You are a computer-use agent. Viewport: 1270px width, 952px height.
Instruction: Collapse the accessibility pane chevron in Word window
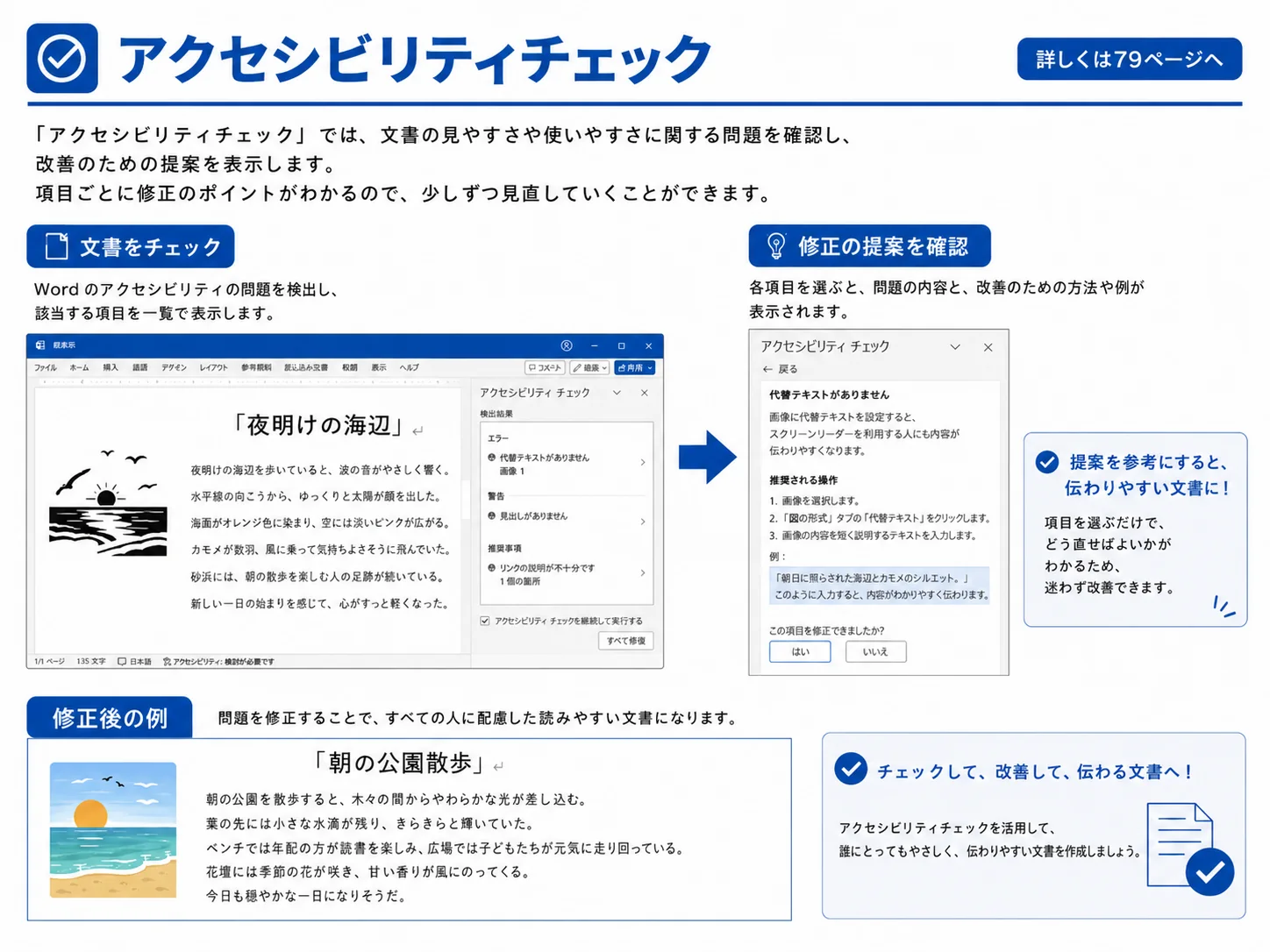click(617, 393)
